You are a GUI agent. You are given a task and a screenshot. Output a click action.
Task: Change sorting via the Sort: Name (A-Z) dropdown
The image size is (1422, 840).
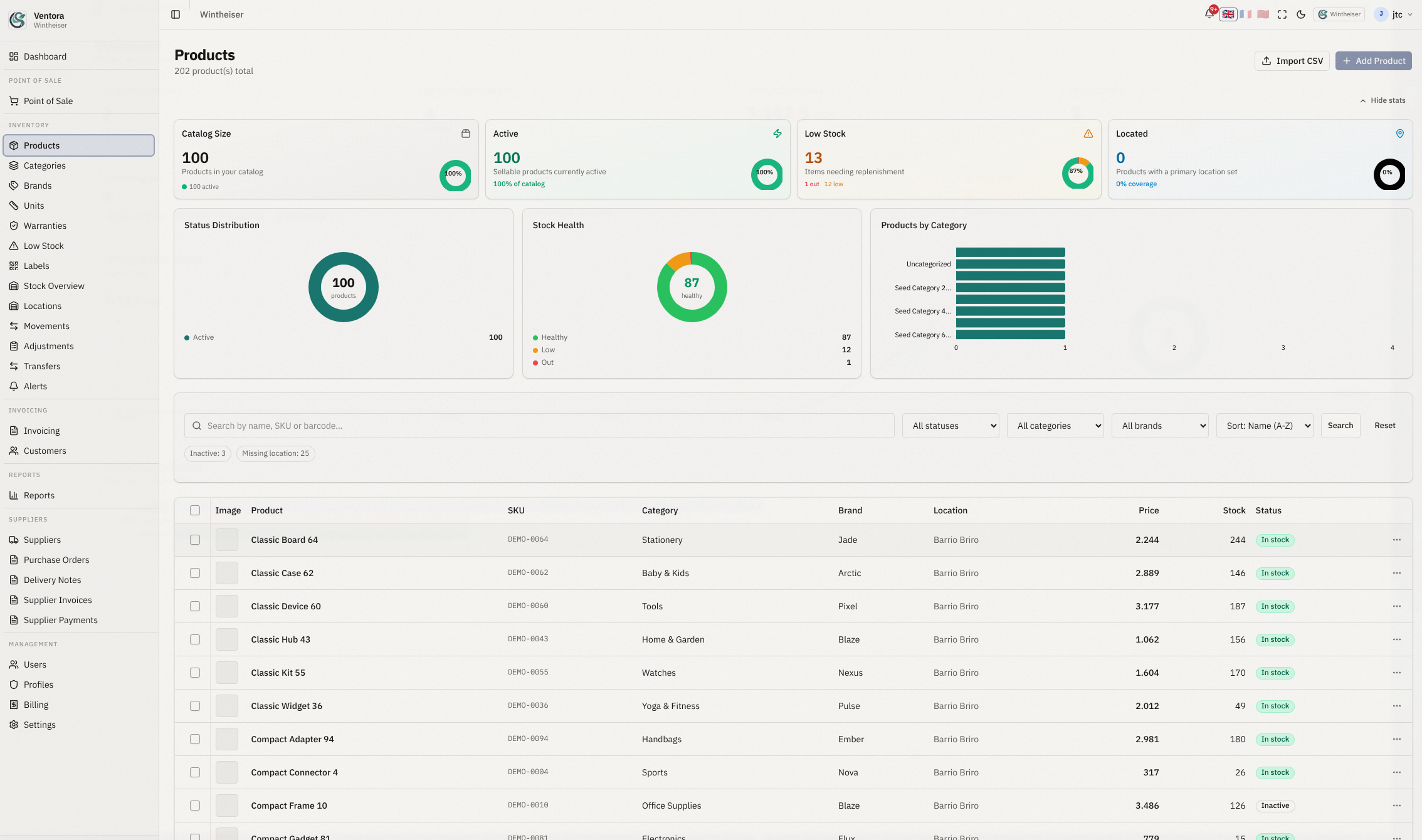coord(1265,425)
